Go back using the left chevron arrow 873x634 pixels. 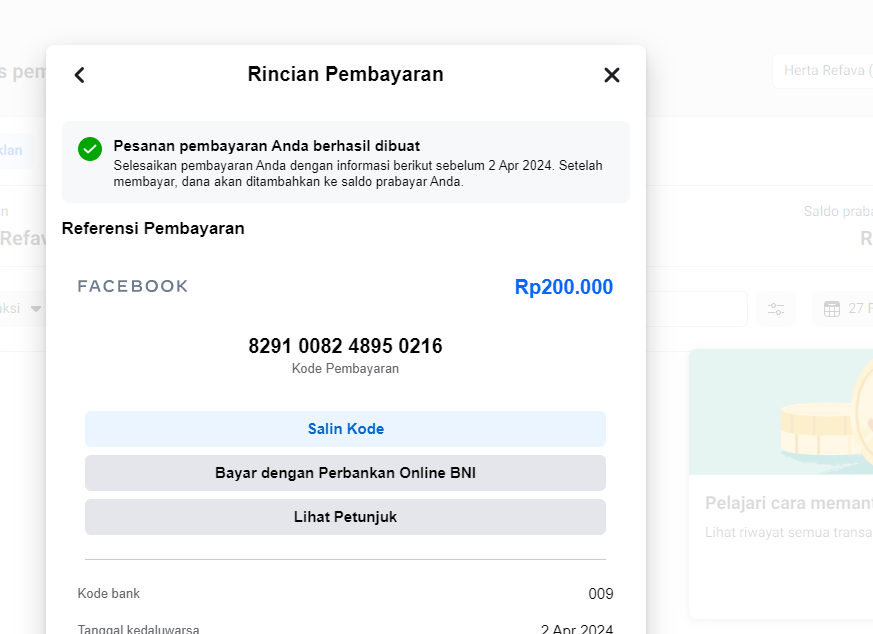click(80, 75)
